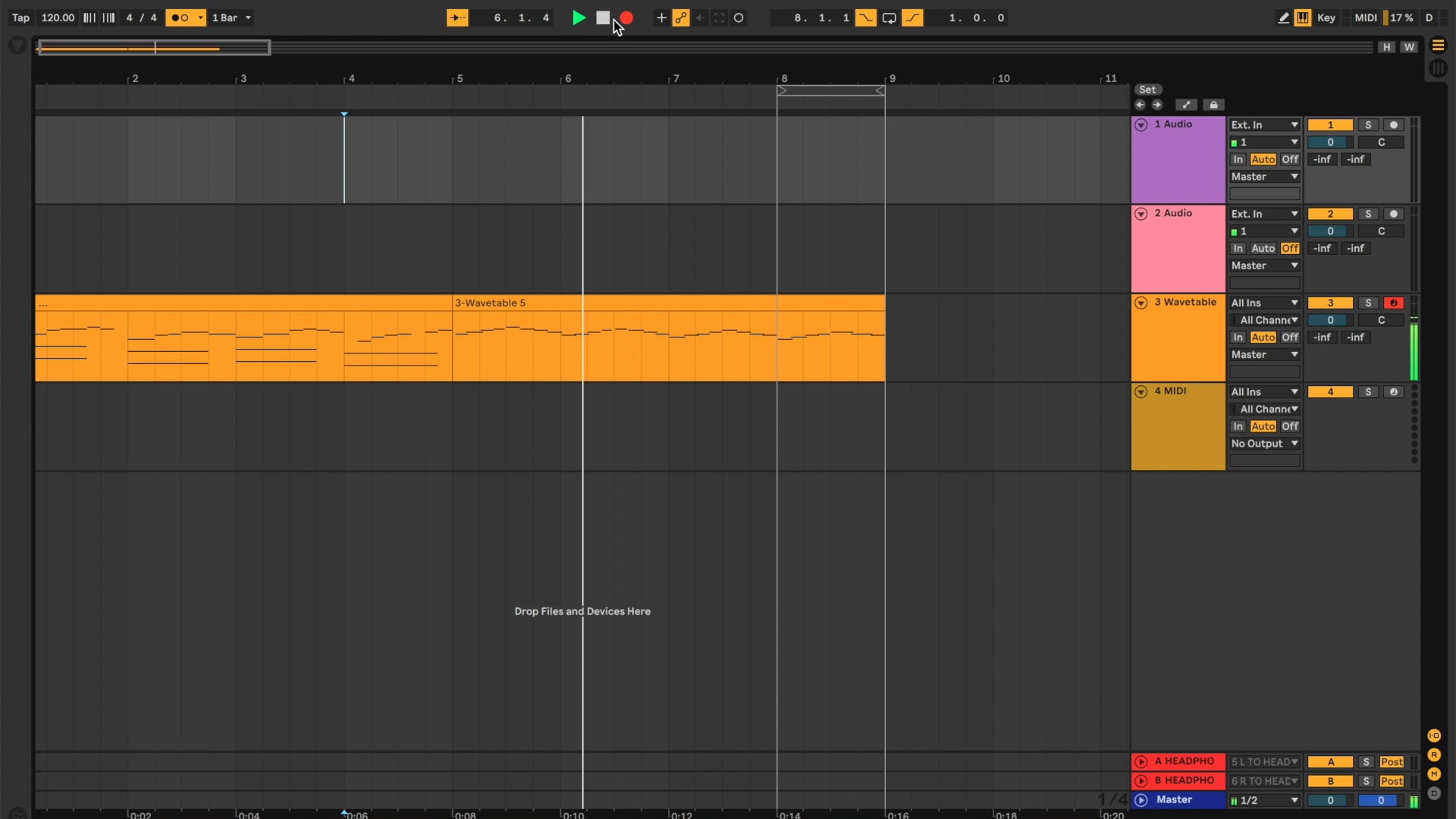Toggle the Arrangement Loop switch

[889, 17]
